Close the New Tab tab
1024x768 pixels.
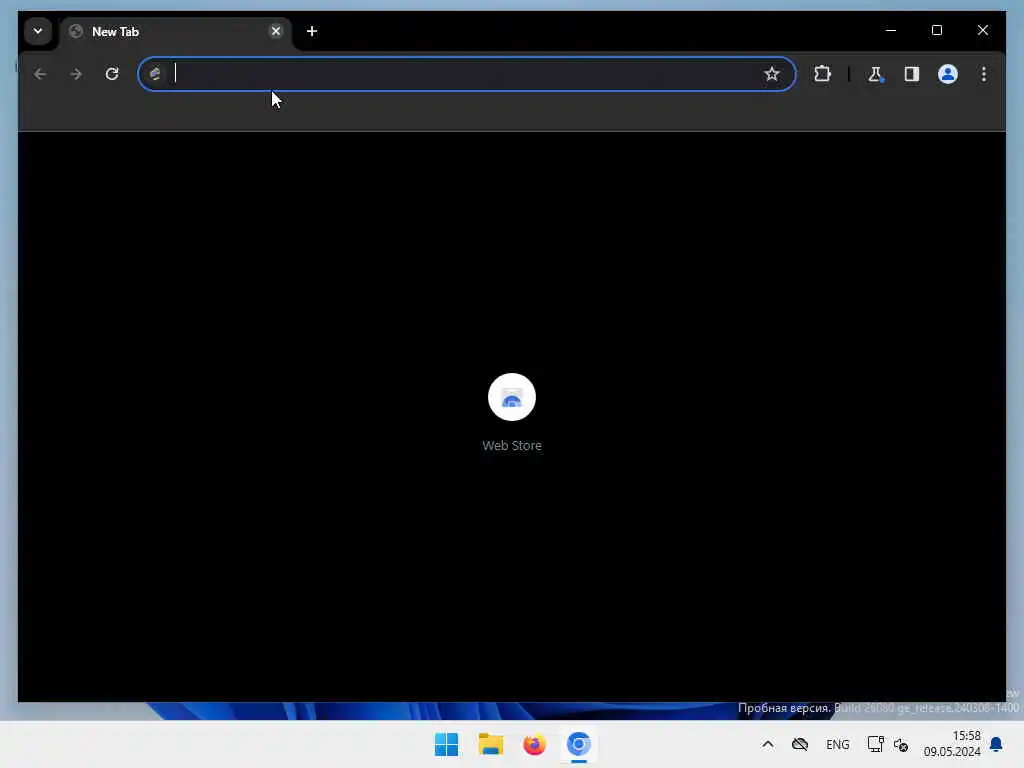pos(276,31)
